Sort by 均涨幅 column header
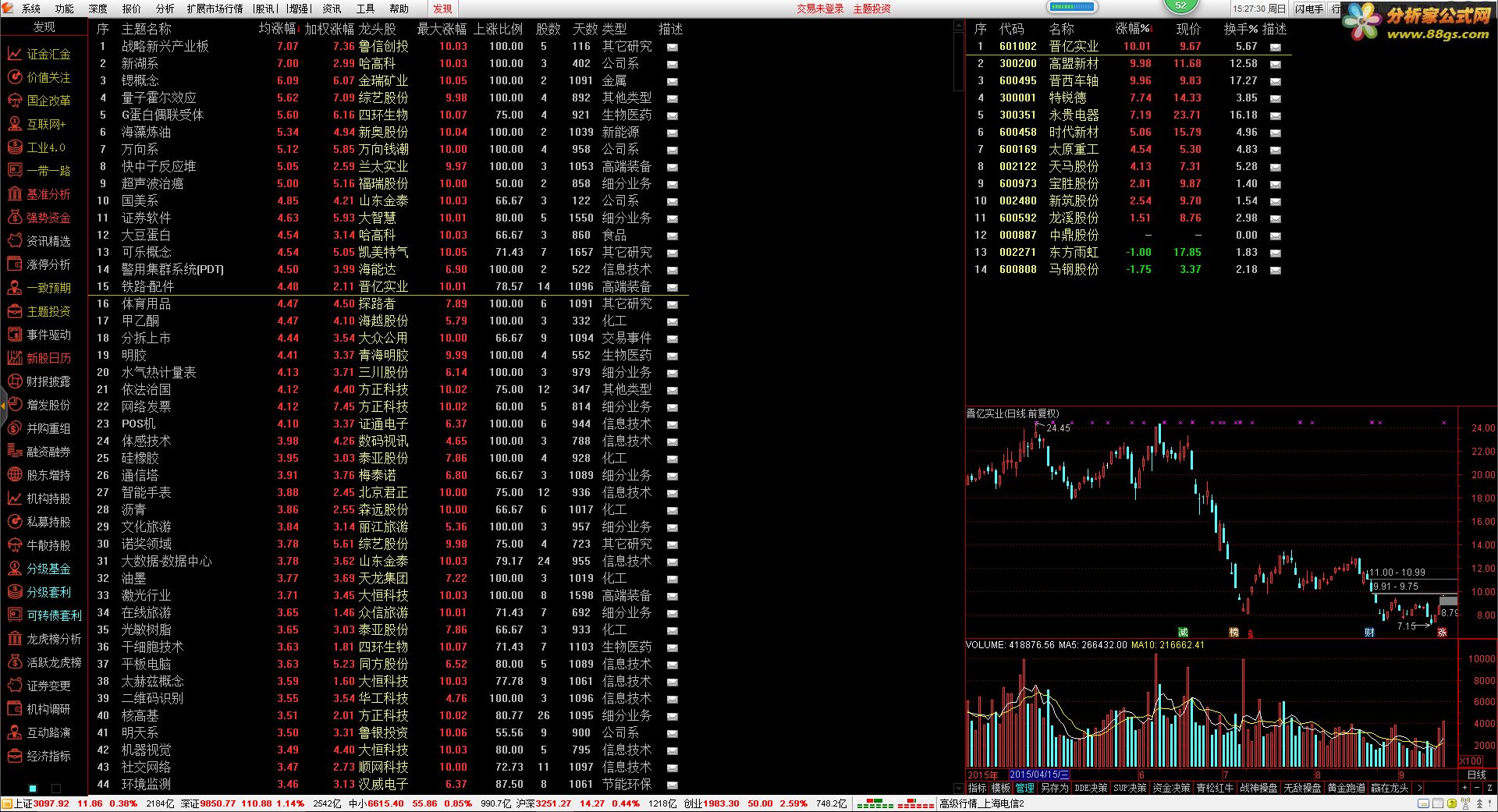Viewport: 1498px width, 812px height. 277,29
